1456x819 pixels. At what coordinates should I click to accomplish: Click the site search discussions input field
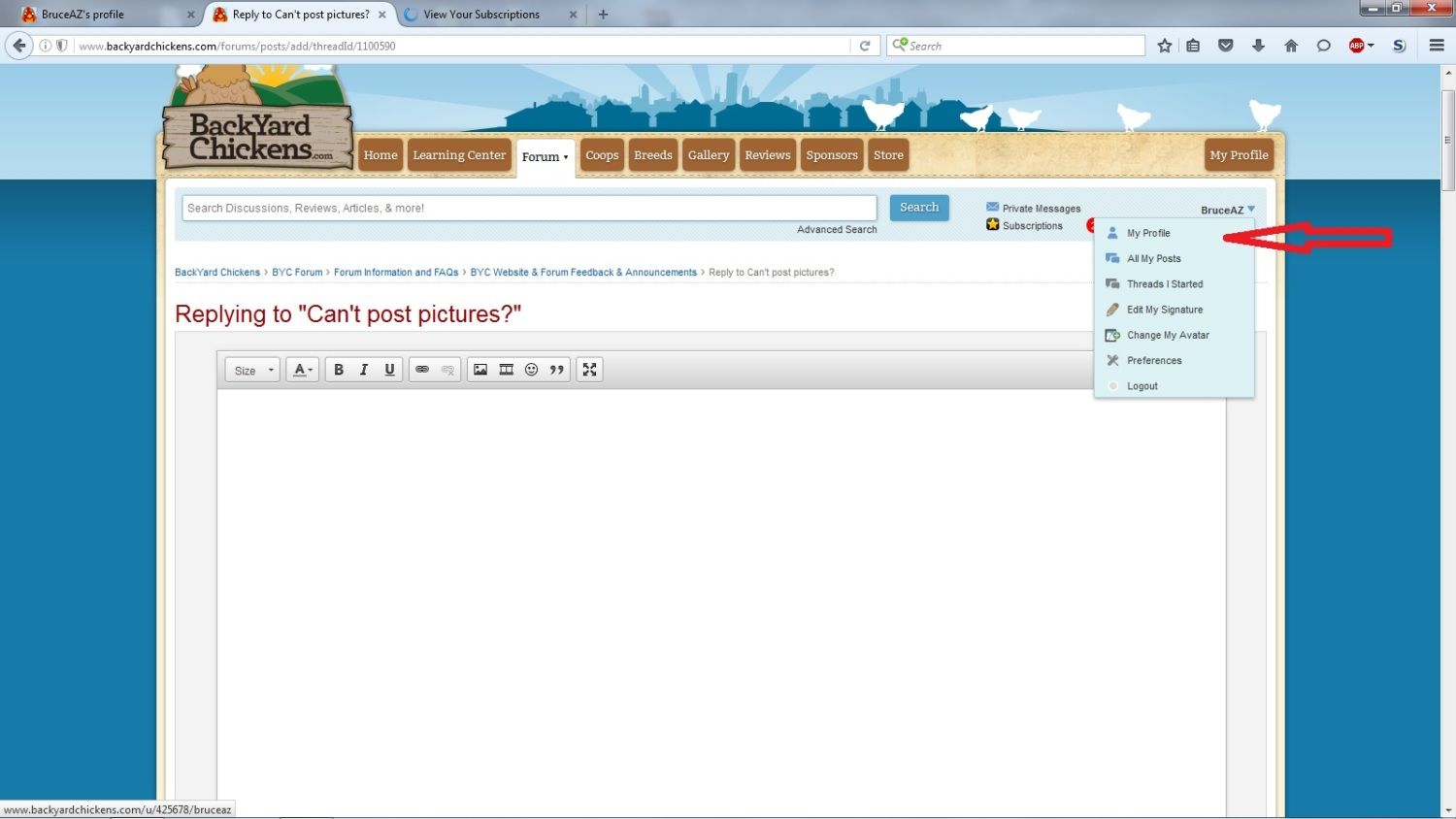point(529,208)
